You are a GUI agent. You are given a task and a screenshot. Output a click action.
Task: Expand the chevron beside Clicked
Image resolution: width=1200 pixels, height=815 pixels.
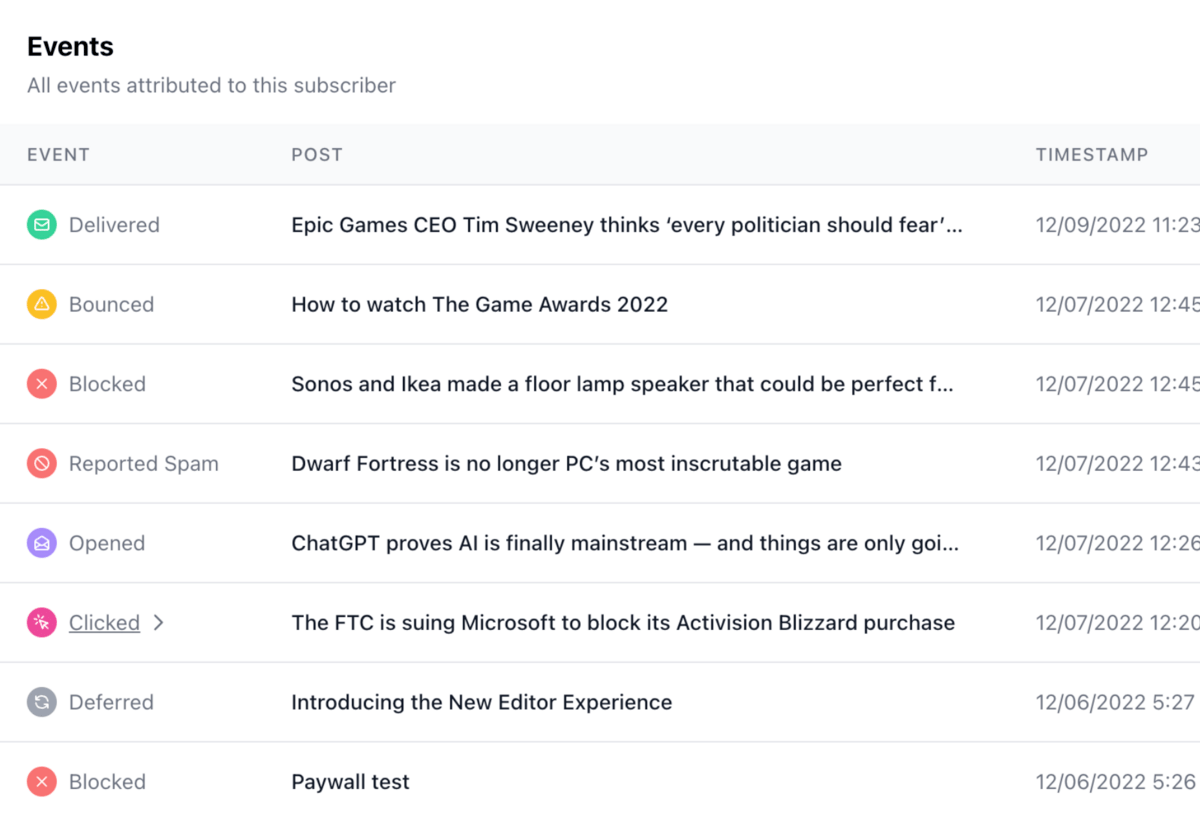pos(158,623)
